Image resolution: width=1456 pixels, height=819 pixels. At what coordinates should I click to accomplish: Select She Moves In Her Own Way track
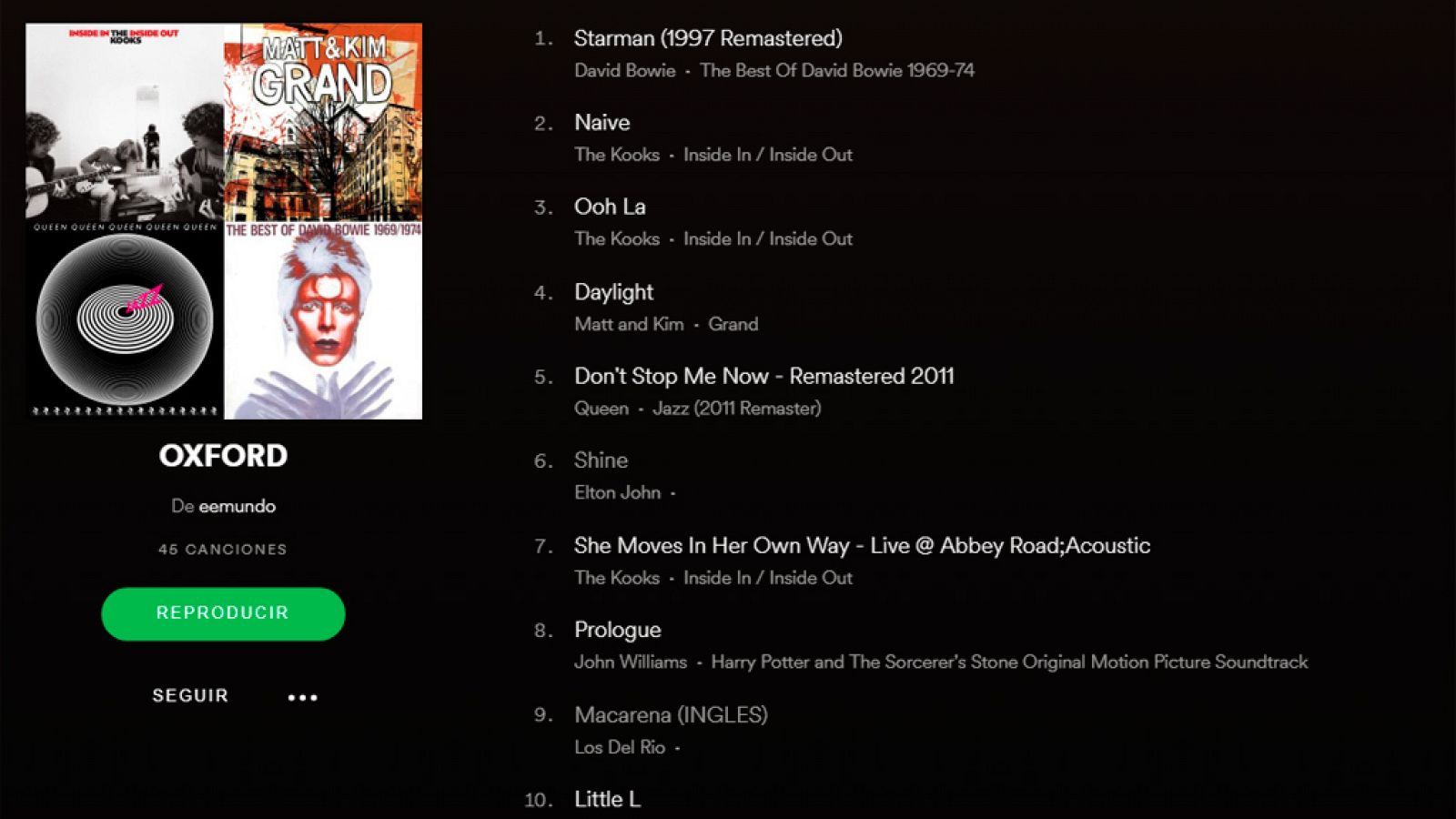coord(862,545)
